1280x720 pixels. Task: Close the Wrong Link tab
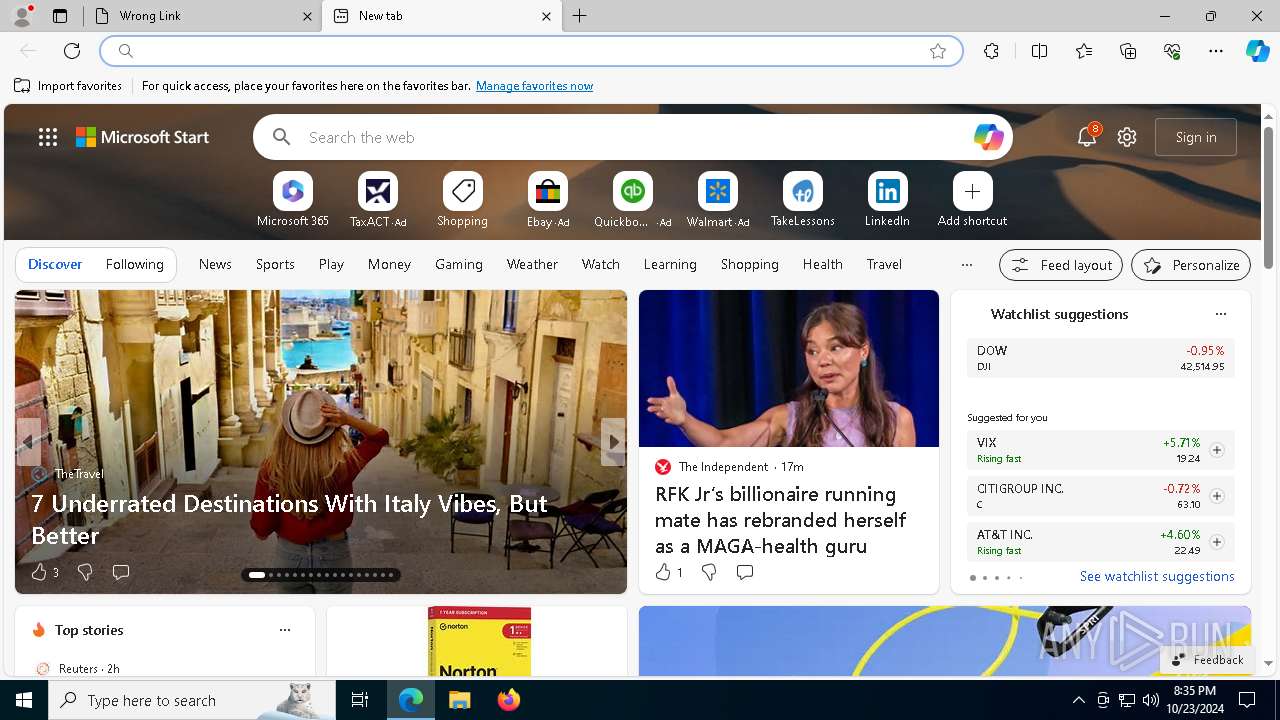(308, 16)
